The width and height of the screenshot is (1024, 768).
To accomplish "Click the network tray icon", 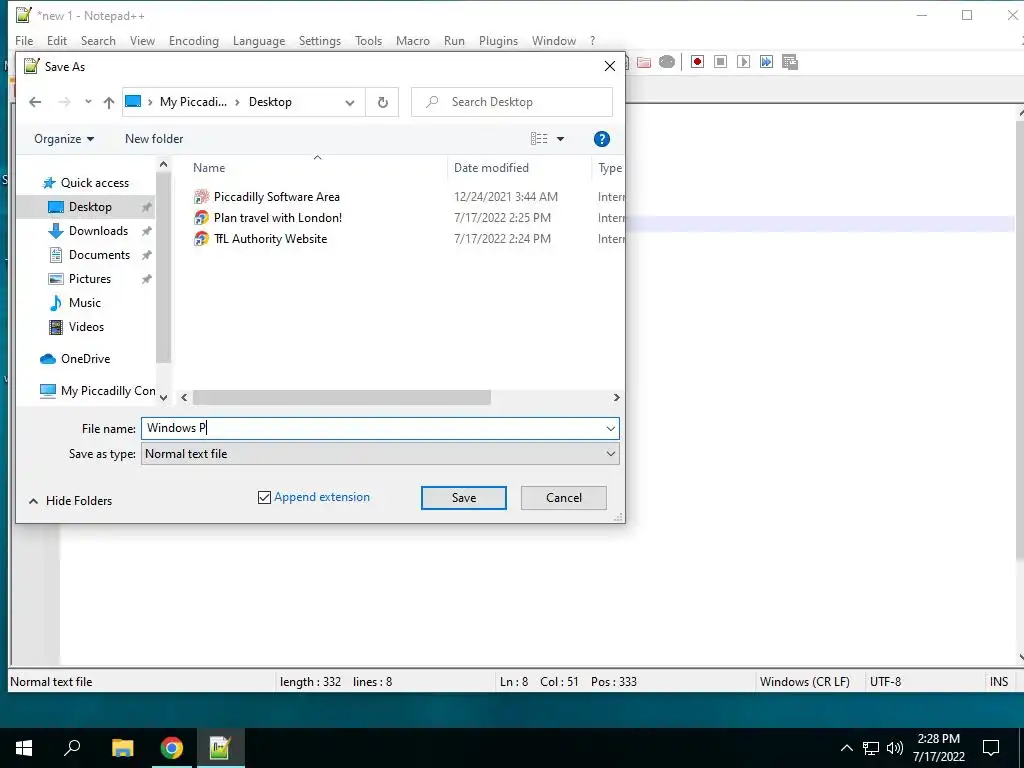I will click(x=871, y=748).
